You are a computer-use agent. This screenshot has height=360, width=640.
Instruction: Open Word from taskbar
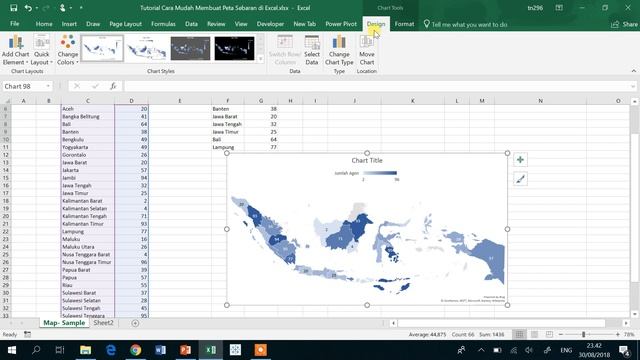(x=160, y=350)
